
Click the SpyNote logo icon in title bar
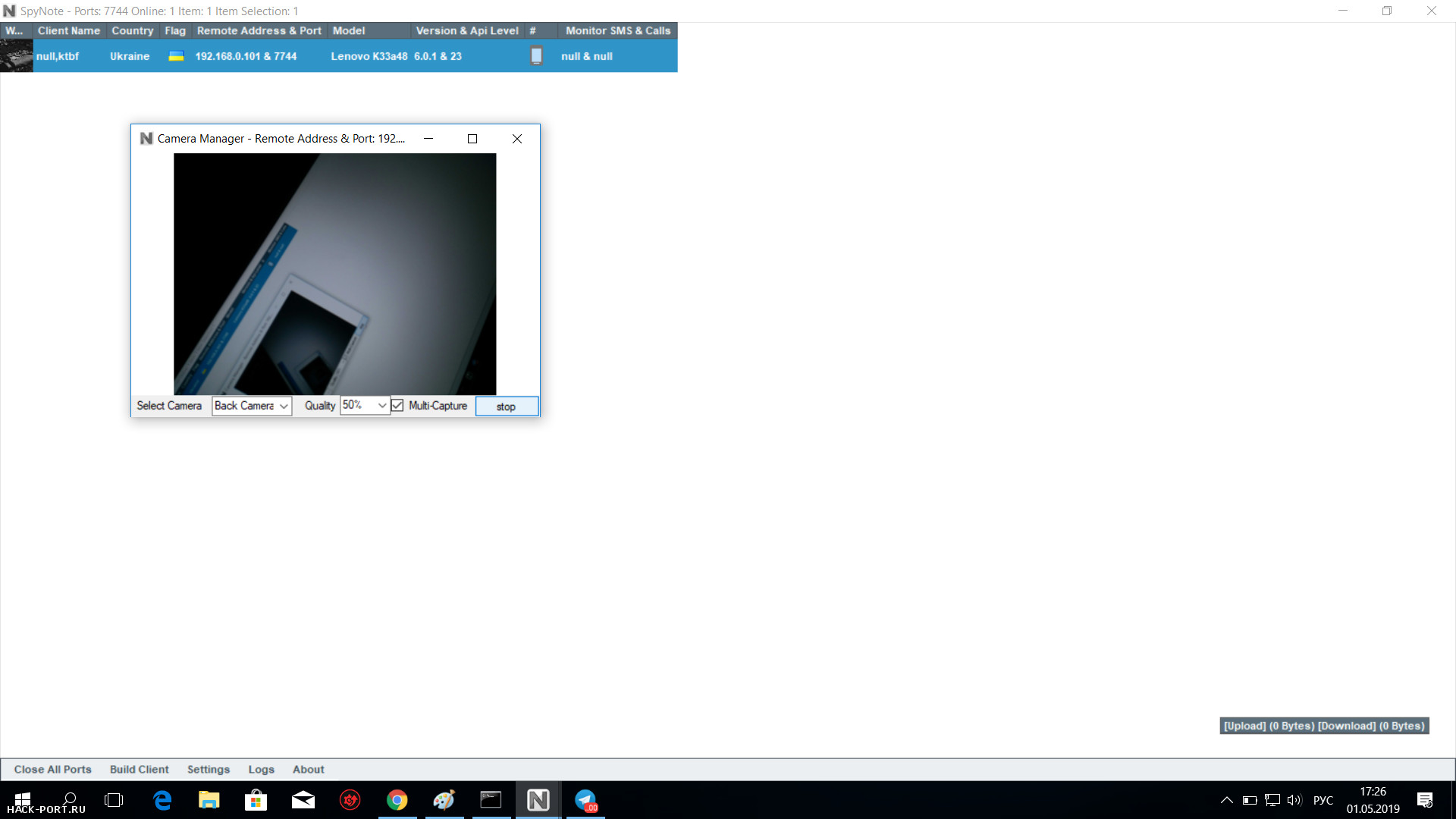tap(9, 11)
